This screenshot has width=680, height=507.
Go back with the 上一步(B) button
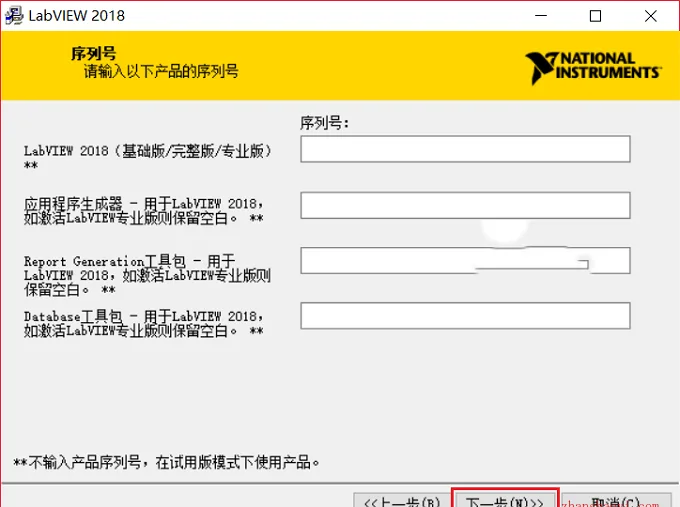pyautogui.click(x=402, y=500)
